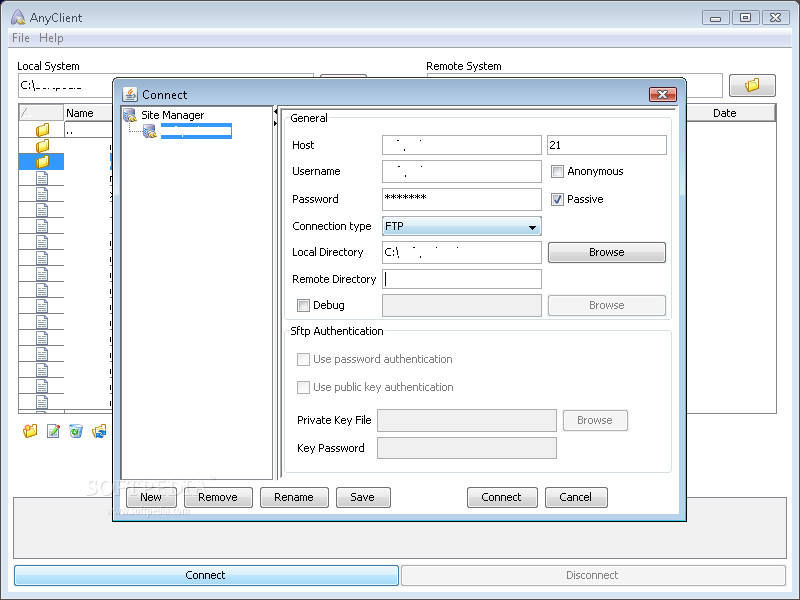Click into the Local Directory field
Viewport: 800px width, 600px height.
(462, 253)
